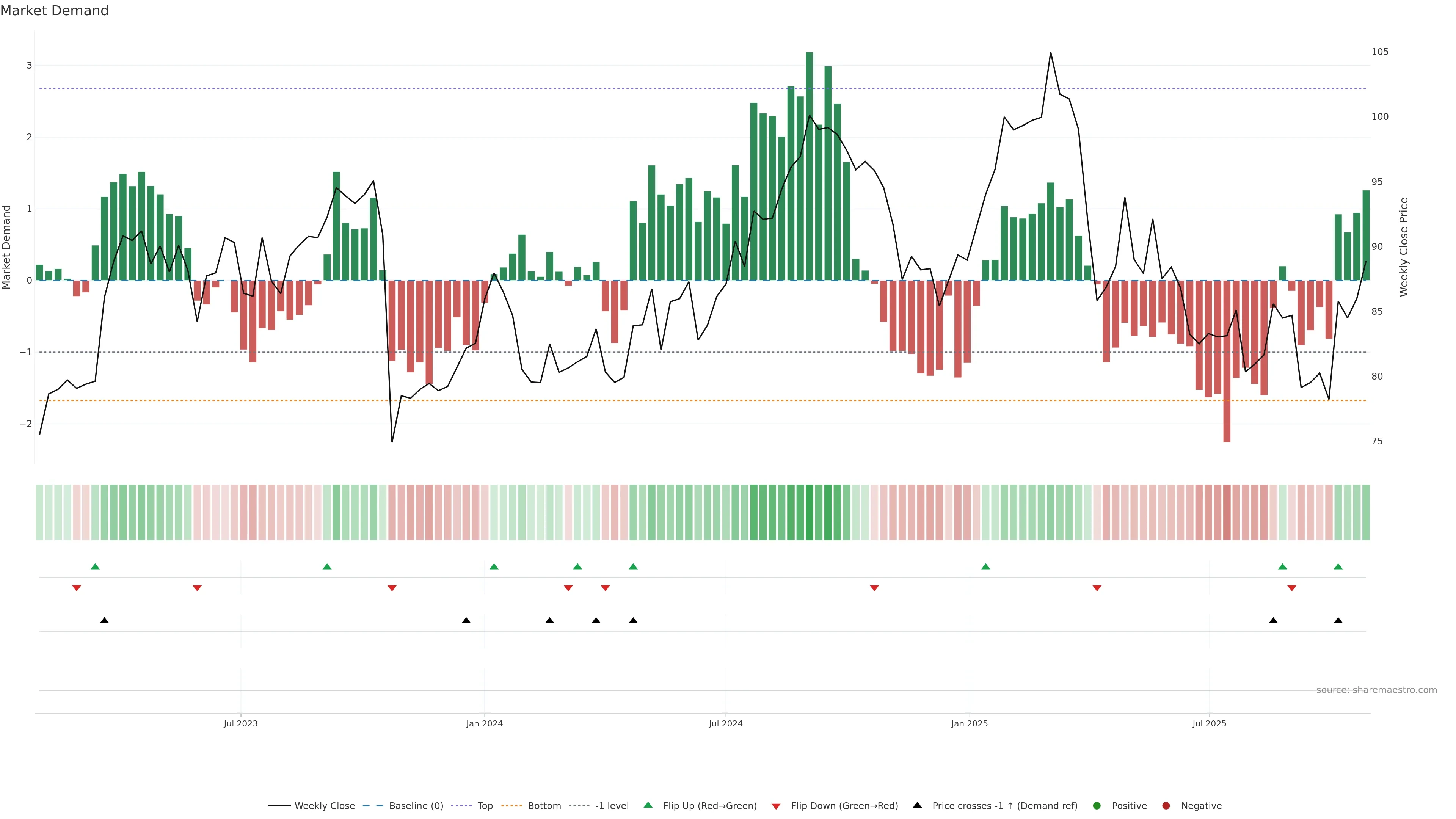This screenshot has width=1456, height=819.
Task: Click the source: sharemaestro.com text
Action: coord(1376,690)
